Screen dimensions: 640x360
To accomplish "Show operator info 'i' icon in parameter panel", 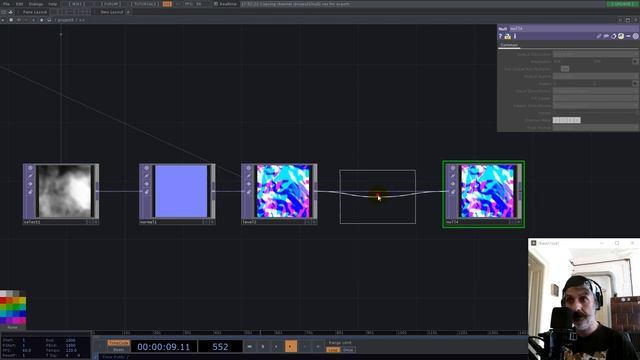I will click(515, 36).
